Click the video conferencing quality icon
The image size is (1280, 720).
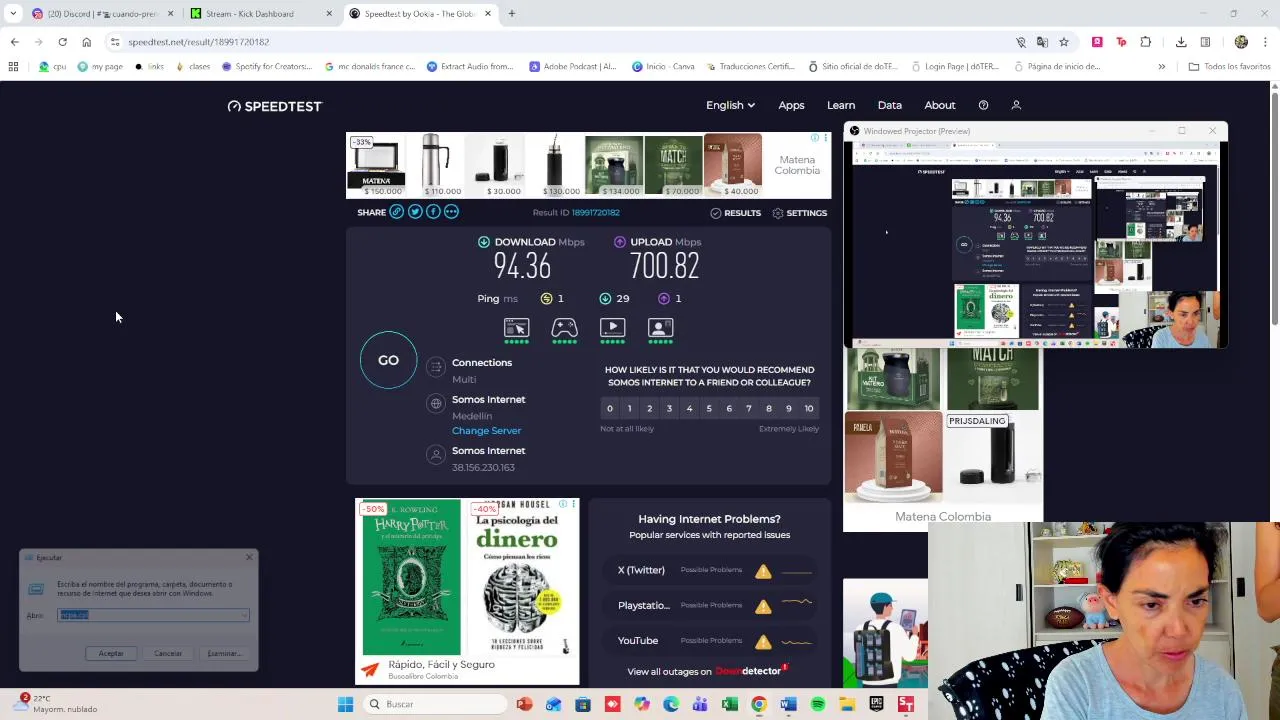point(660,328)
